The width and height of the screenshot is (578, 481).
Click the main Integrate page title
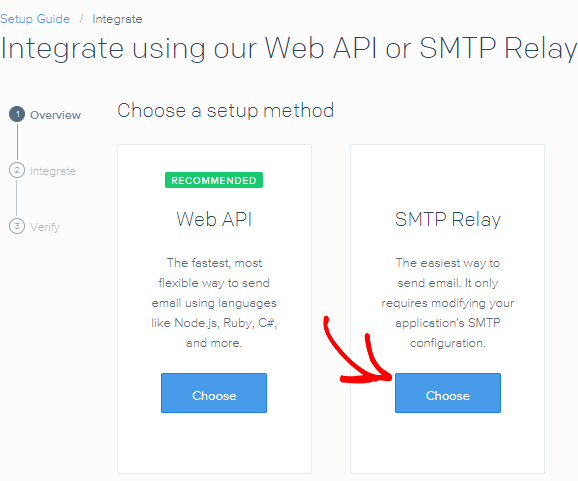click(289, 48)
